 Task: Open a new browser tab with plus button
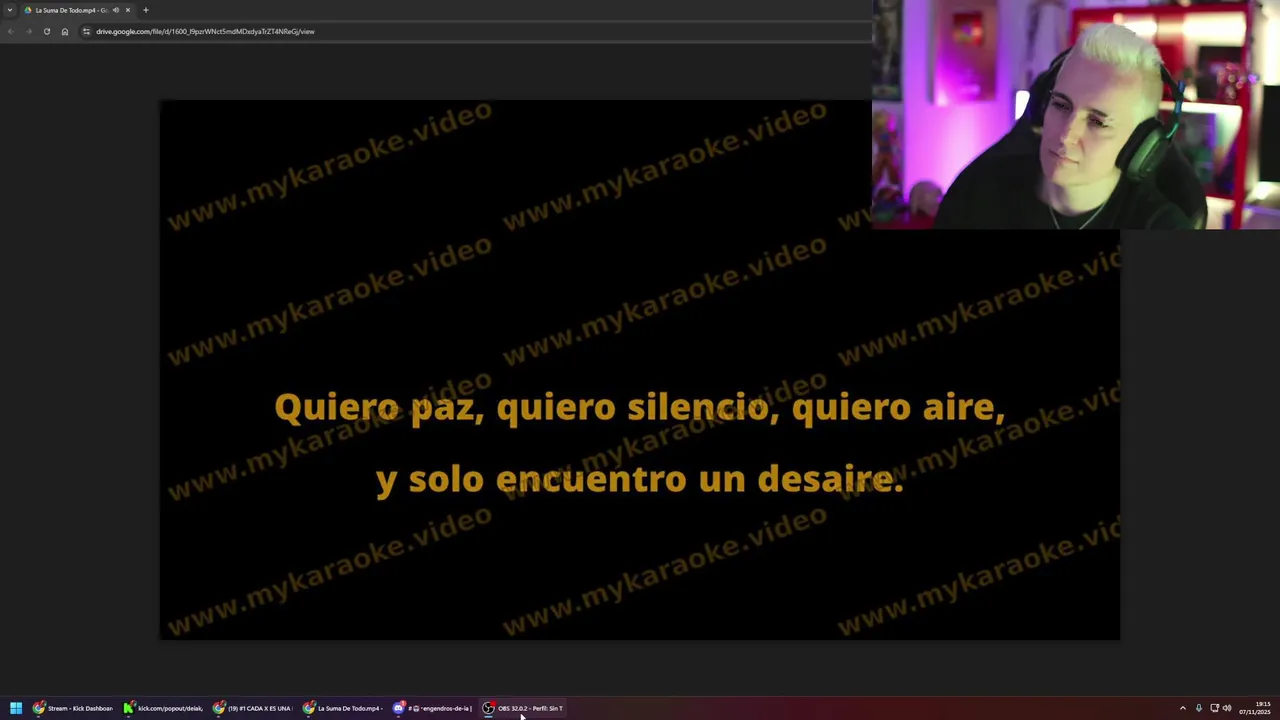click(x=145, y=10)
